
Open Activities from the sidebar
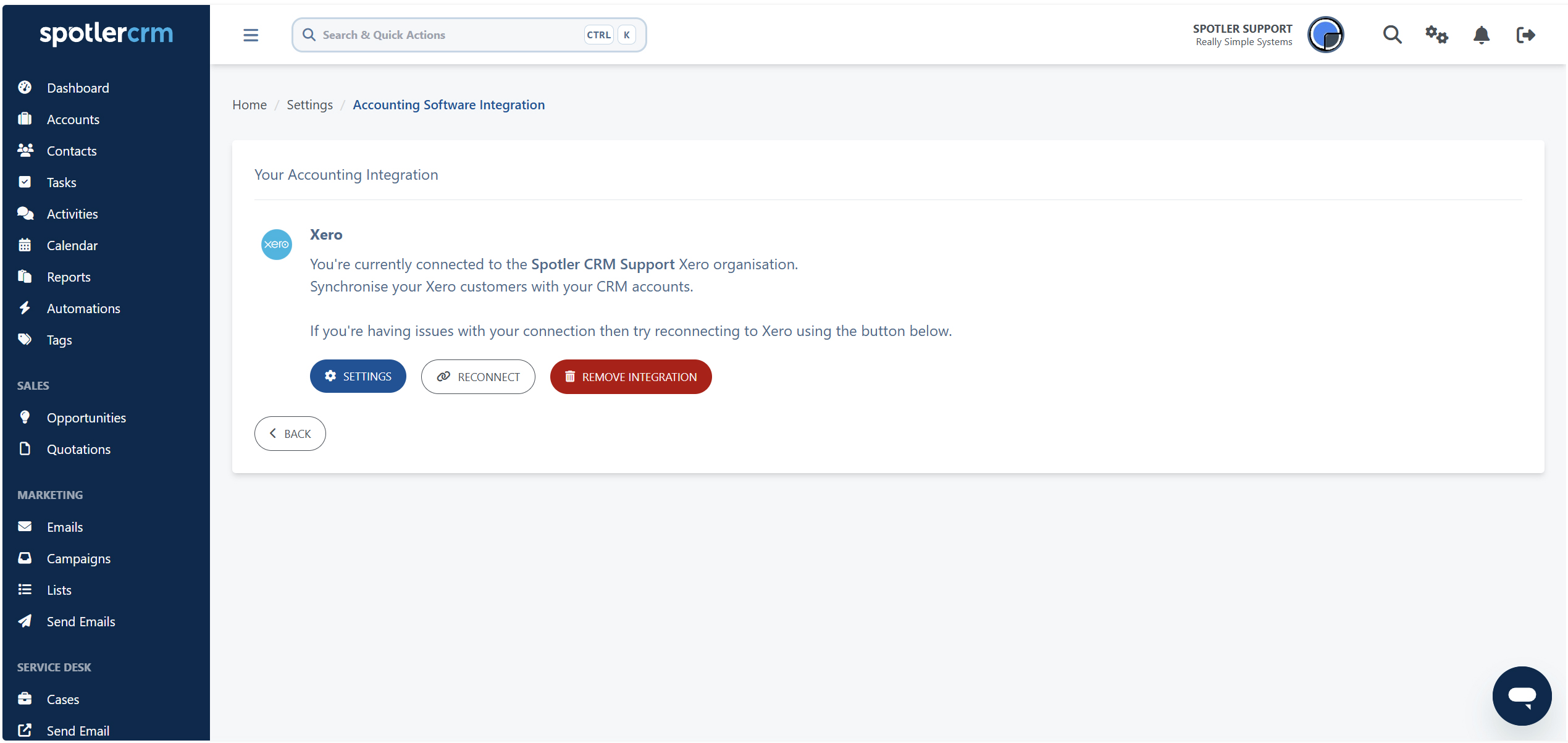pos(72,214)
